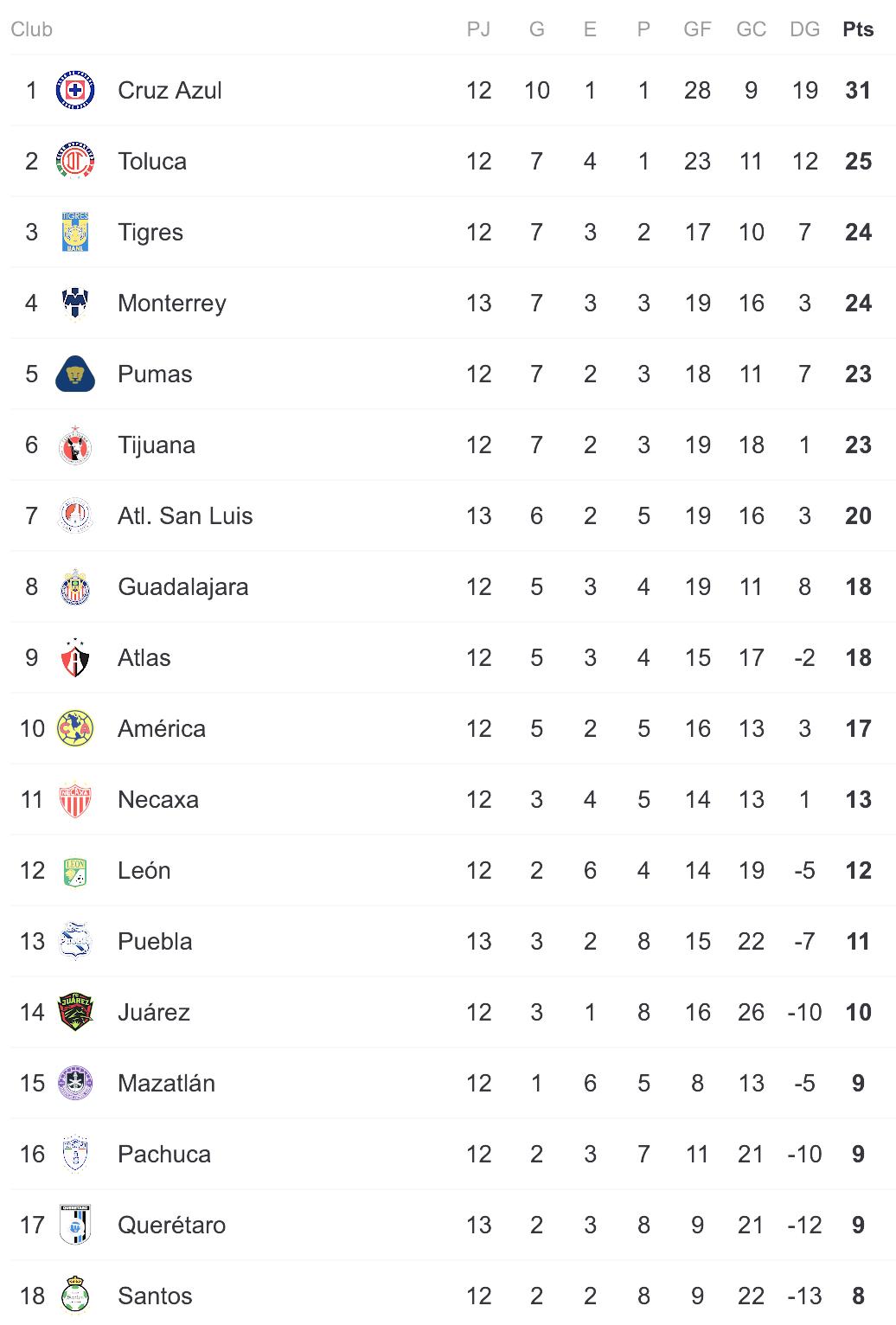Open the Mazatlán club name

coord(166,1084)
